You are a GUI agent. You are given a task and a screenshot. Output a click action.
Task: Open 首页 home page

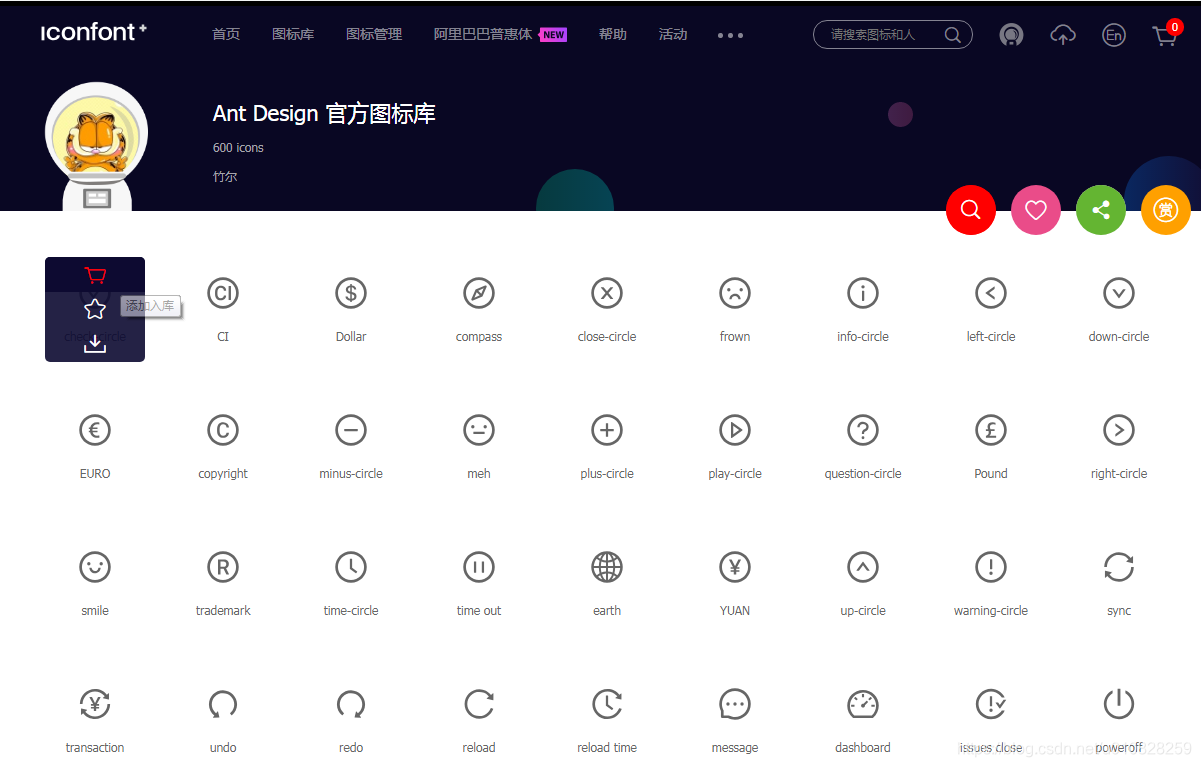pyautogui.click(x=226, y=34)
